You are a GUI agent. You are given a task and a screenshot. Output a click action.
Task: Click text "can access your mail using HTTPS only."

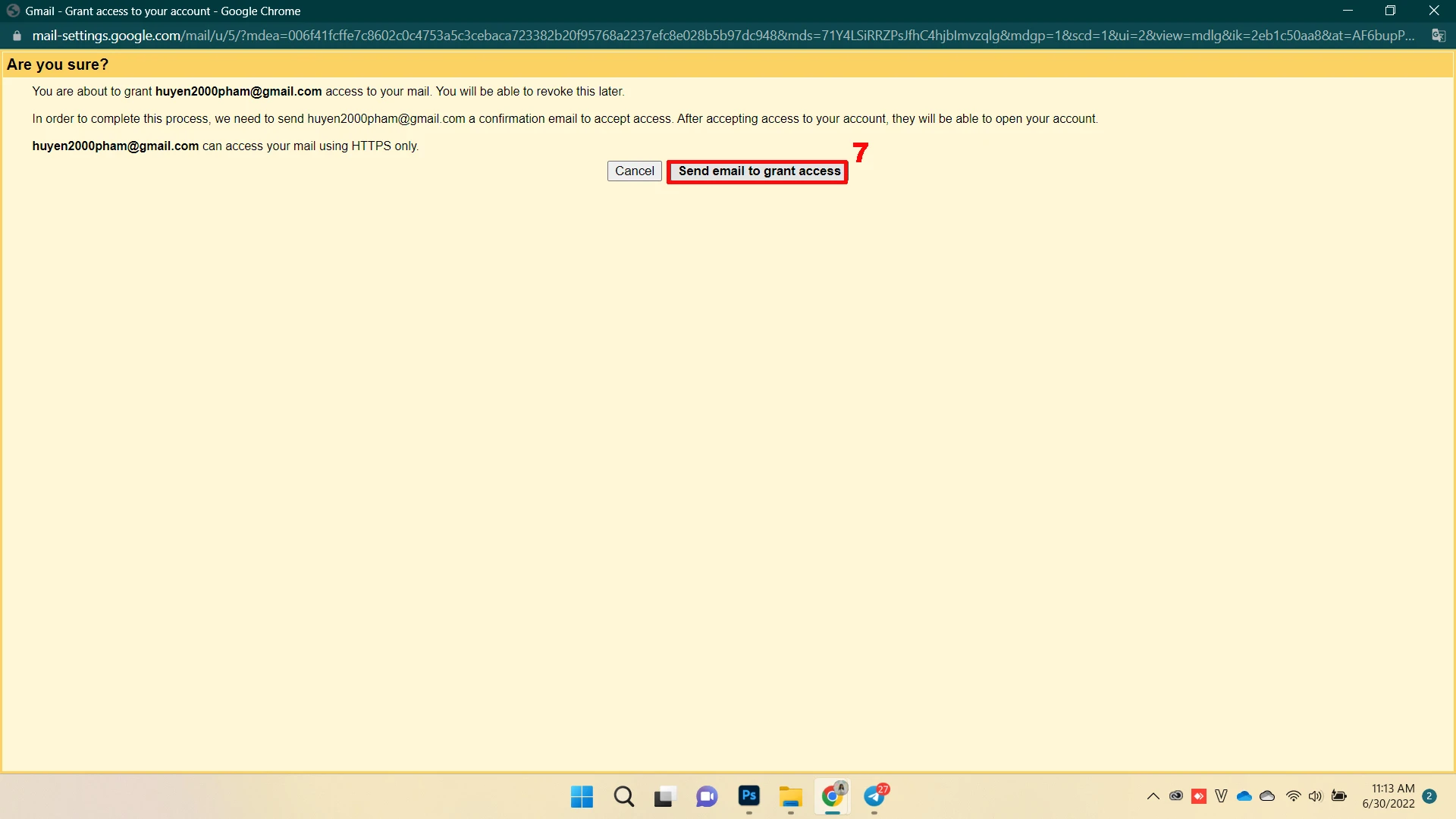310,146
